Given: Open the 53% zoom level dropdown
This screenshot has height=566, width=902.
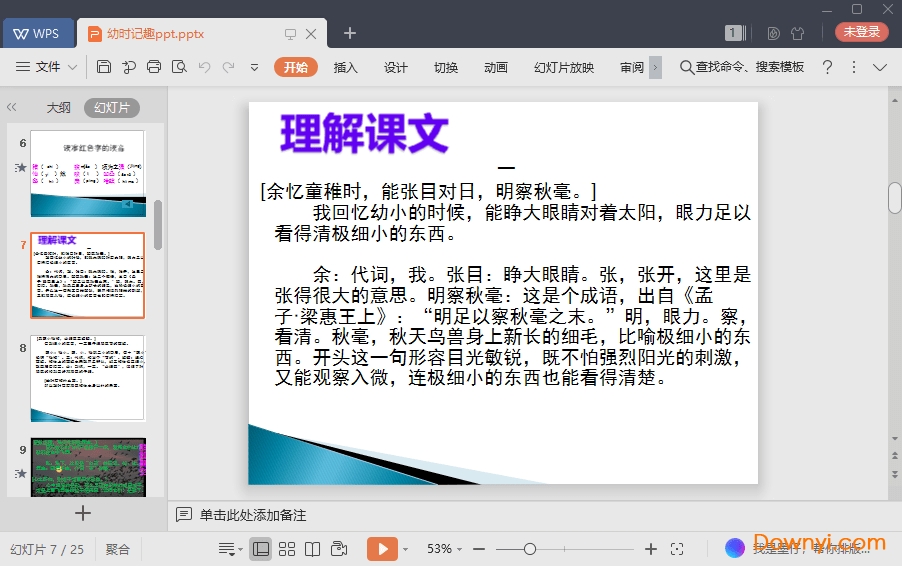Looking at the screenshot, I should (446, 549).
